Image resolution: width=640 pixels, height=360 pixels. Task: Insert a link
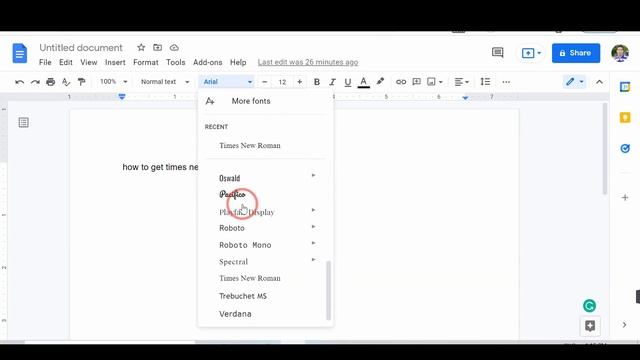[x=401, y=82]
